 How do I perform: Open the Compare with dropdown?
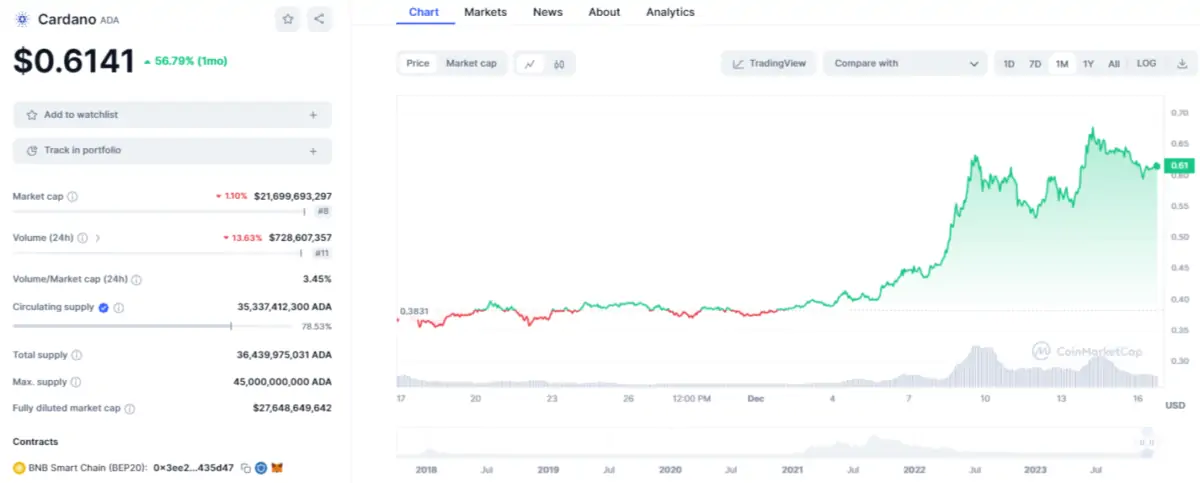point(905,63)
